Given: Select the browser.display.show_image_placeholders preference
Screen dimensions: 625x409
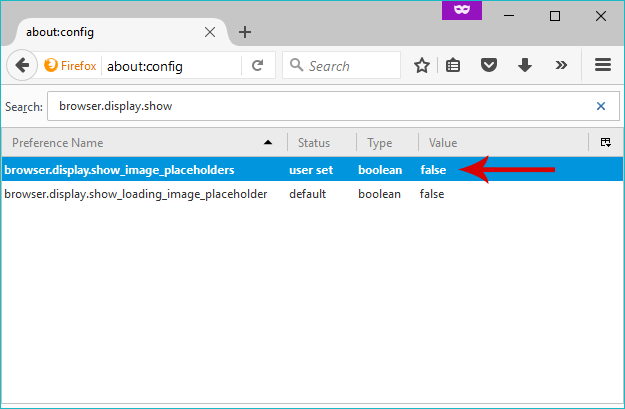Looking at the screenshot, I should pyautogui.click(x=119, y=170).
